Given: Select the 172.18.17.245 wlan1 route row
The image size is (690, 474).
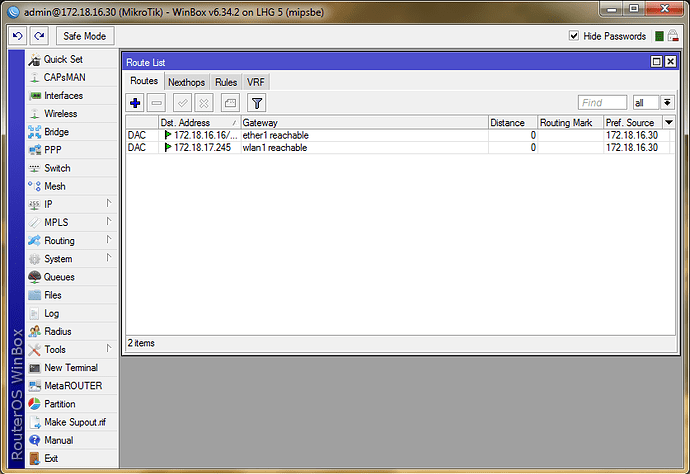Looking at the screenshot, I should point(300,148).
